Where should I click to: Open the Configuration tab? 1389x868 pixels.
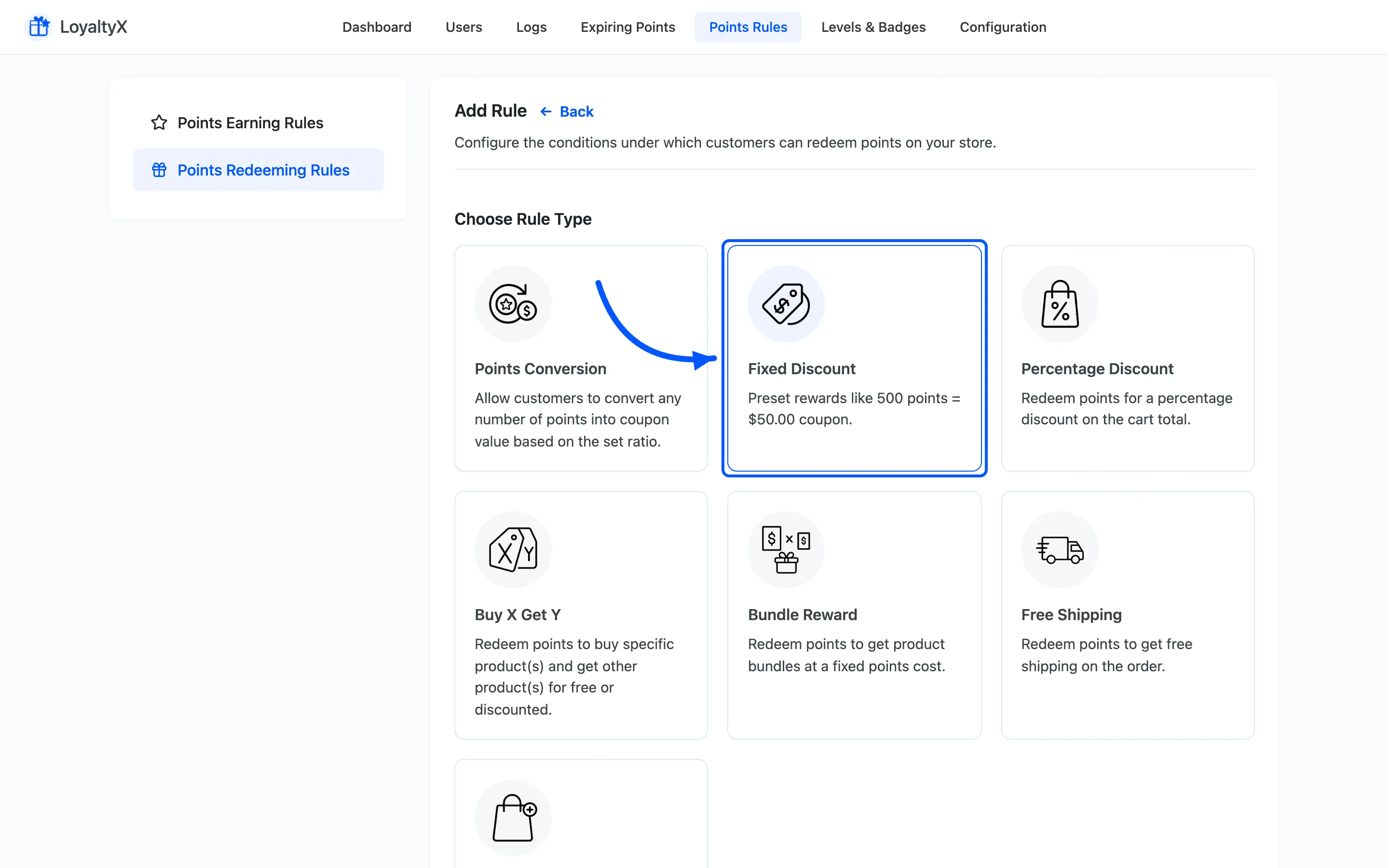1003,27
